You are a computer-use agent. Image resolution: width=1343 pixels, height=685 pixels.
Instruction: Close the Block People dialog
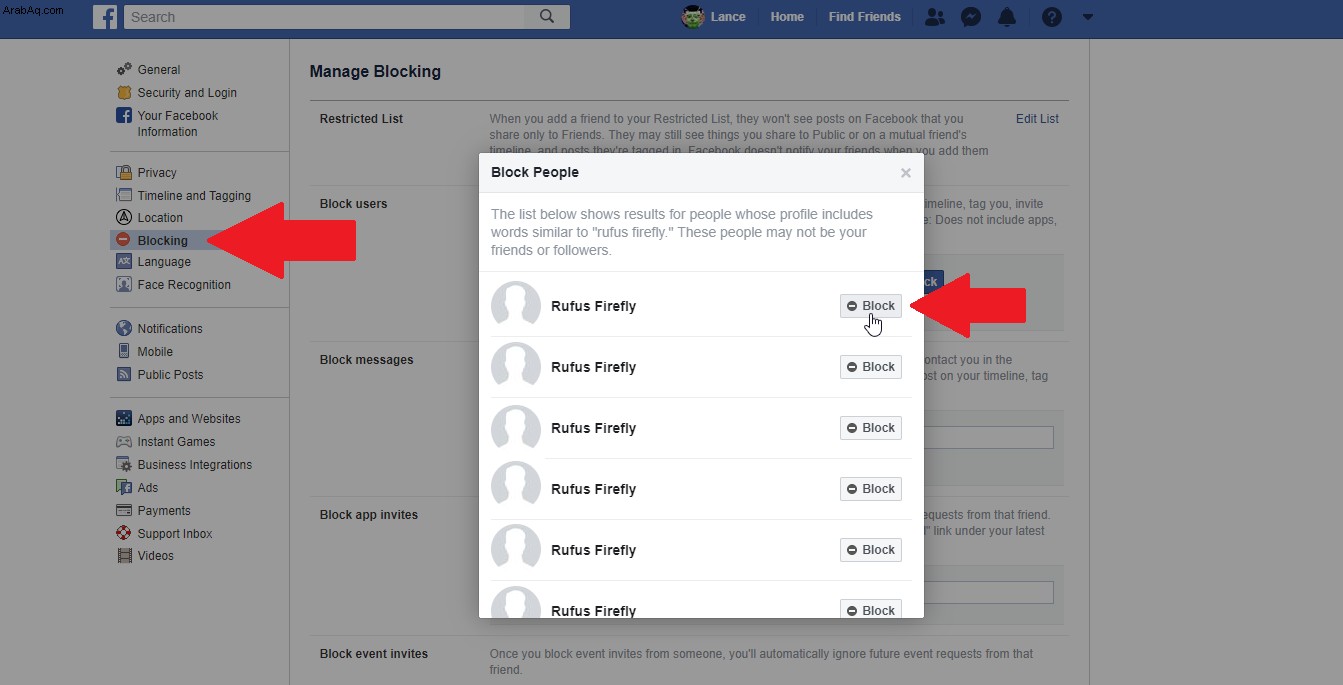pos(905,173)
